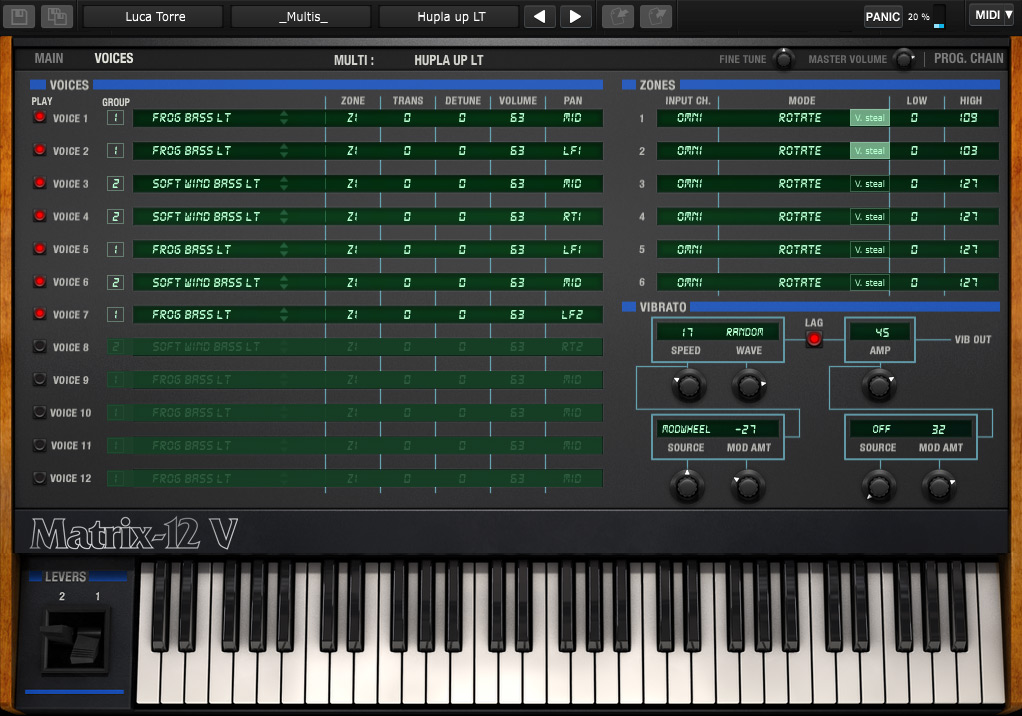1022x716 pixels.
Task: Toggle the Voice 1 play LED
Action: point(40,117)
